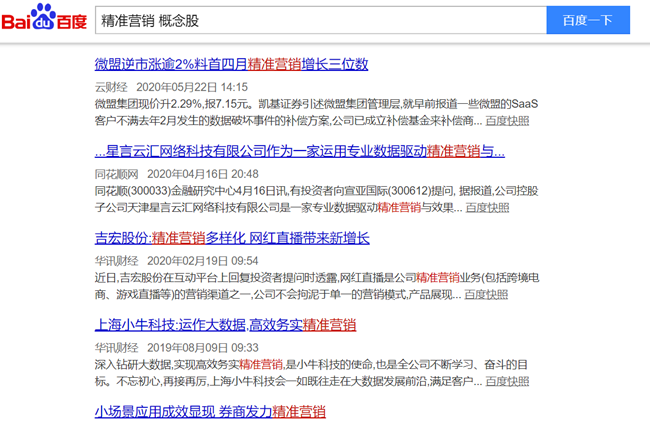Click the 深入钻研大数据 snippet text
This screenshot has width=650, height=426.
[312, 373]
